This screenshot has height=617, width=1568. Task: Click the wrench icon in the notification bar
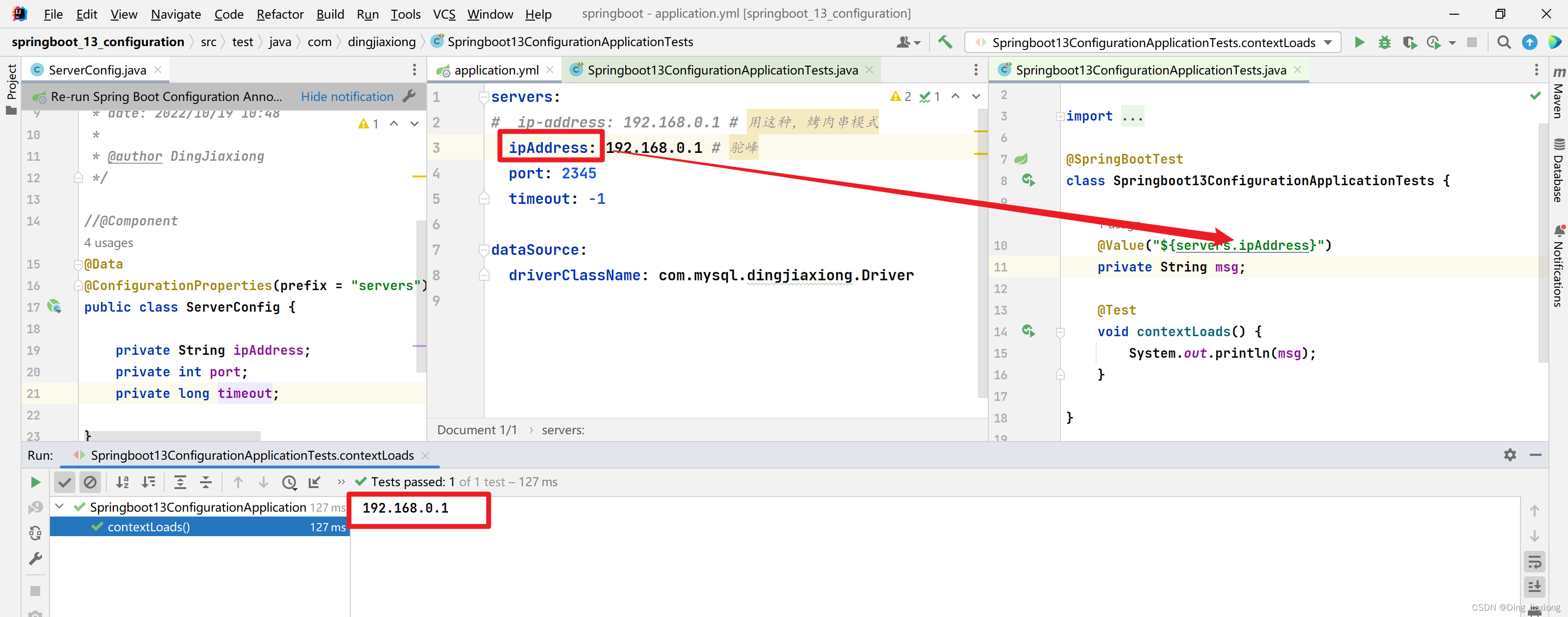pyautogui.click(x=409, y=96)
